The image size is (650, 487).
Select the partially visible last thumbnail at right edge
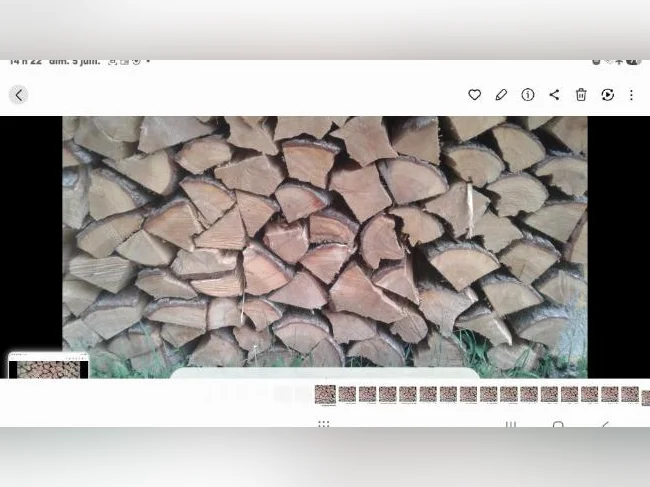coord(646,397)
